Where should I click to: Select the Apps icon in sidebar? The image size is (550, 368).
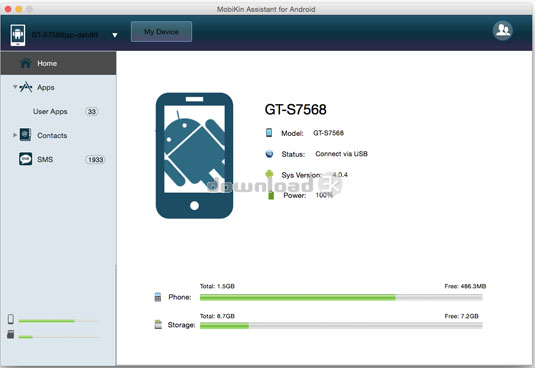[26, 87]
